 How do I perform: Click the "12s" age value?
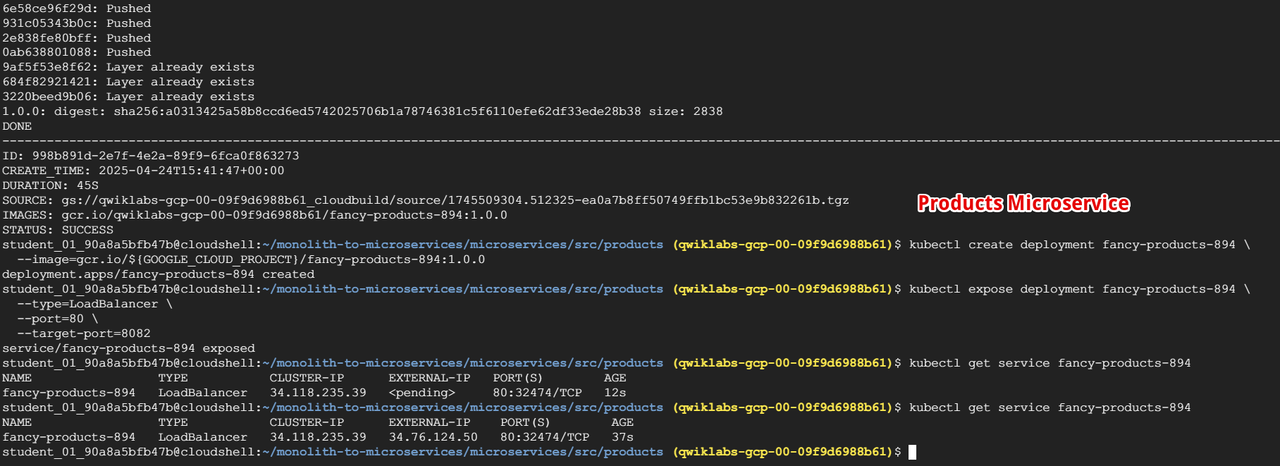(x=615, y=392)
